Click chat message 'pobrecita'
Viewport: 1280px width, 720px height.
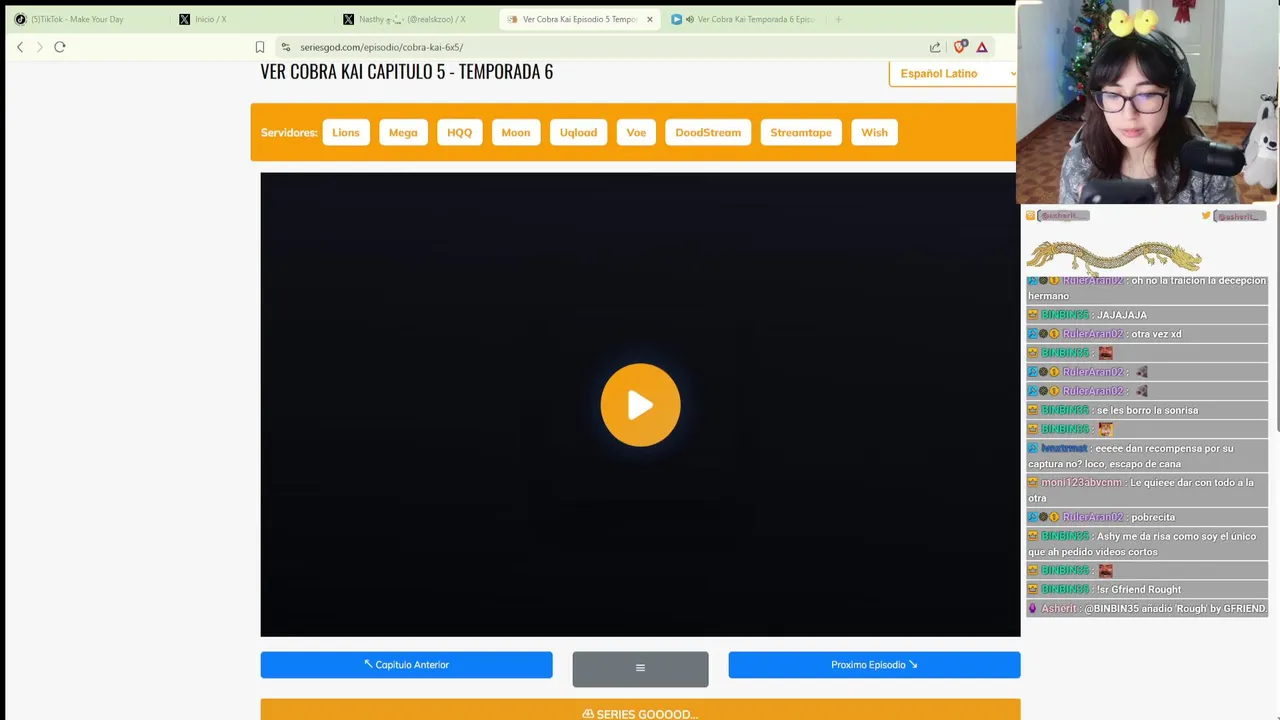pos(1153,517)
